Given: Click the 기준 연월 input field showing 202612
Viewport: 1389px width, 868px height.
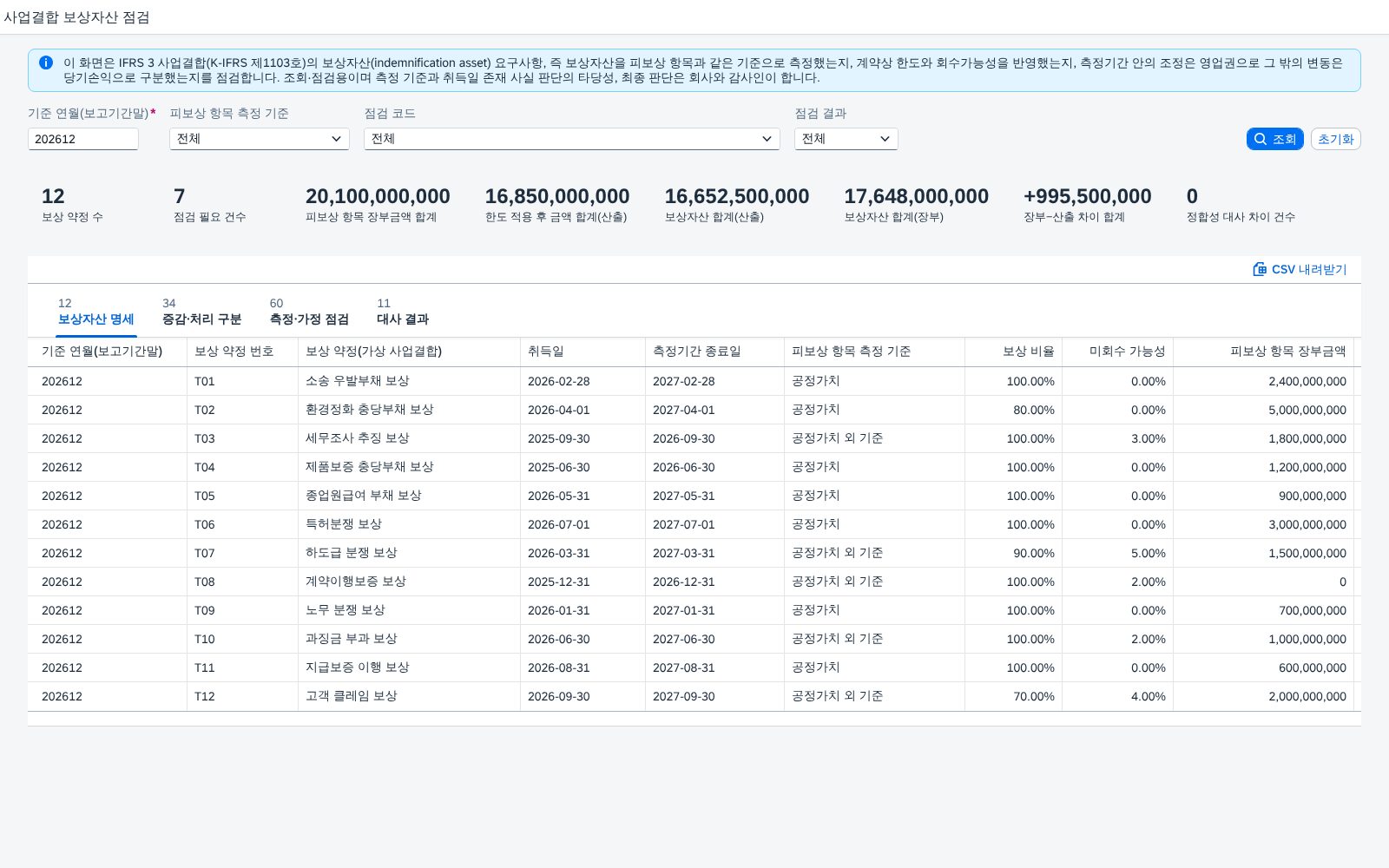Looking at the screenshot, I should pos(83,139).
